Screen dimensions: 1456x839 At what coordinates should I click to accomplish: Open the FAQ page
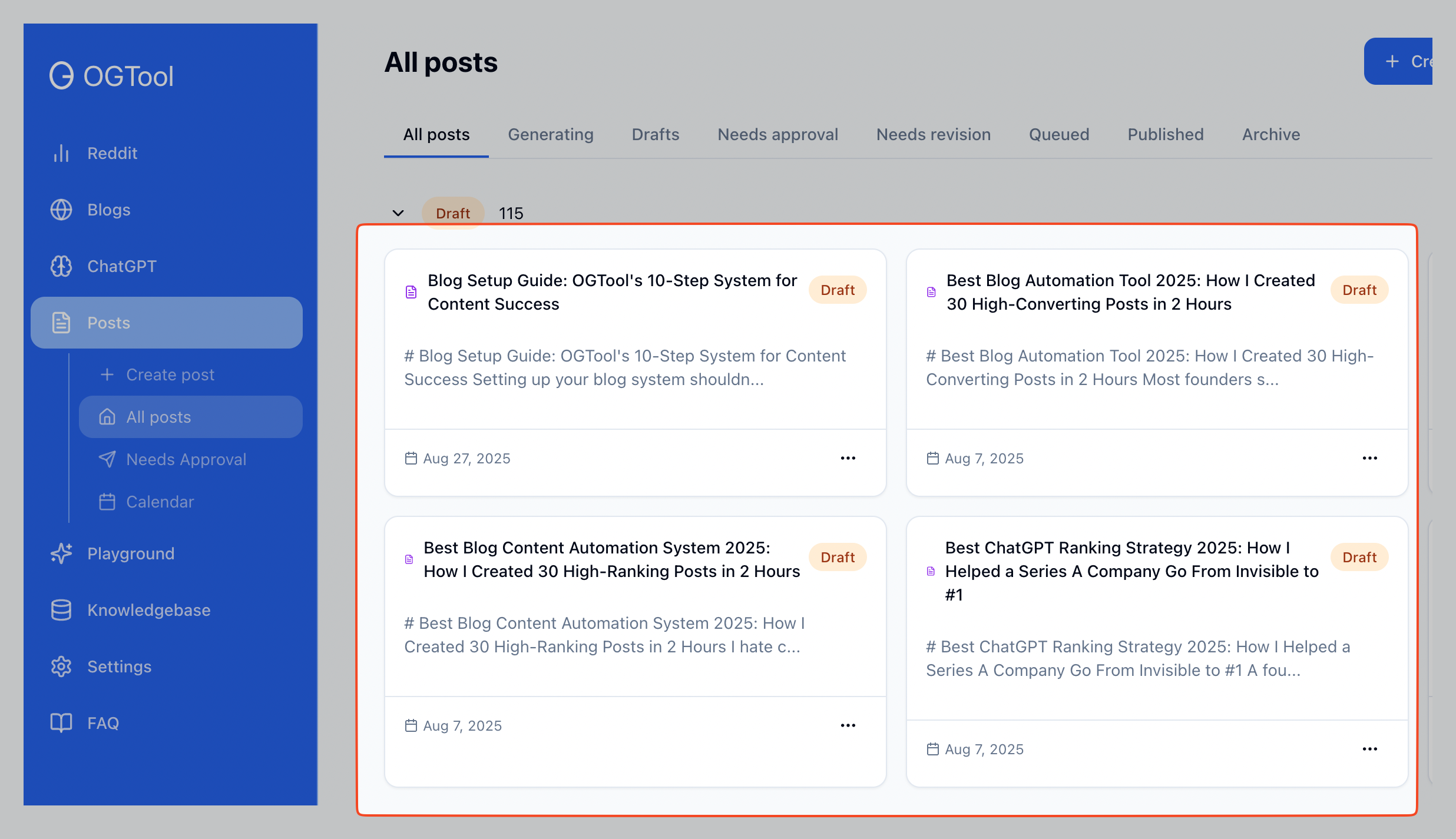[x=167, y=723]
